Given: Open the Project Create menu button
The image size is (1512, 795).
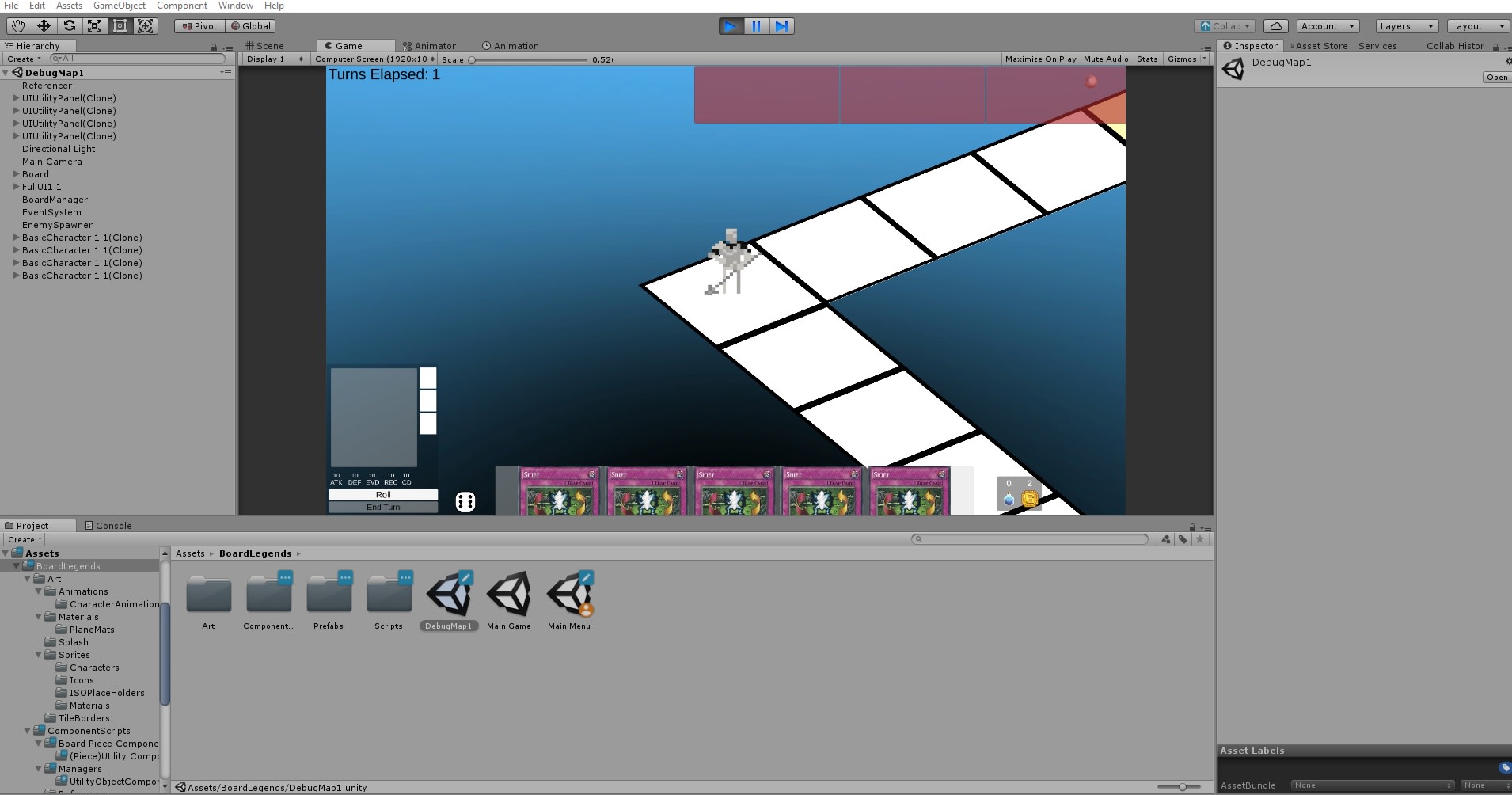Looking at the screenshot, I should 25,540.
